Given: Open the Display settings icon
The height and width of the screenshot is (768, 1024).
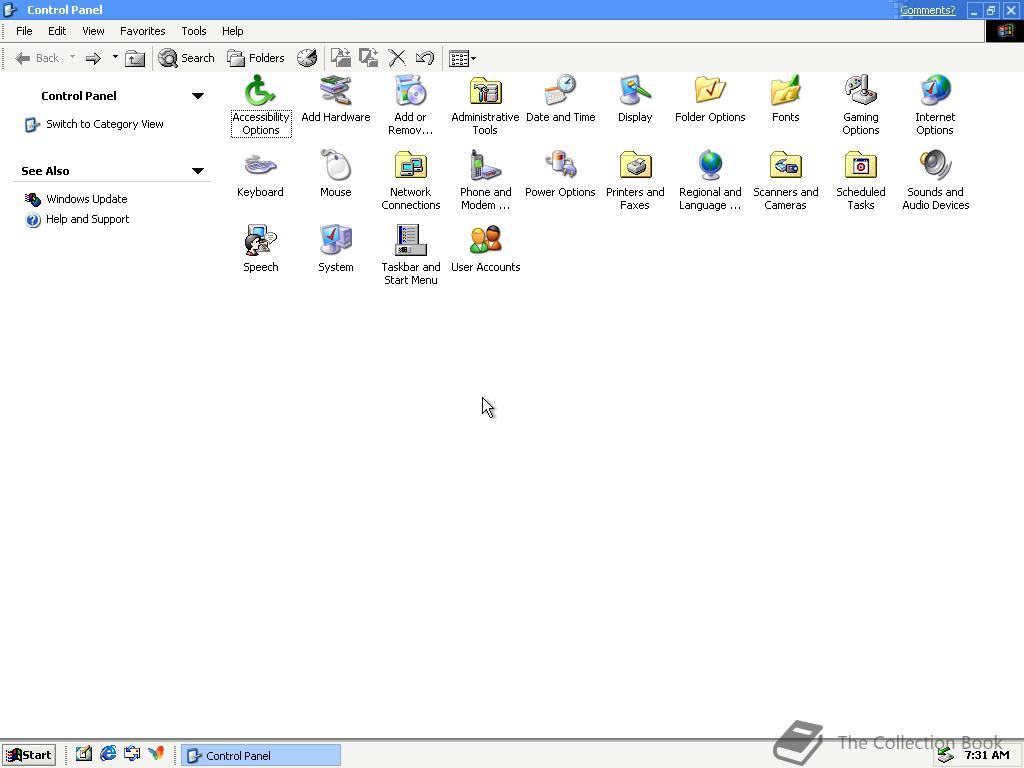Looking at the screenshot, I should coord(635,99).
